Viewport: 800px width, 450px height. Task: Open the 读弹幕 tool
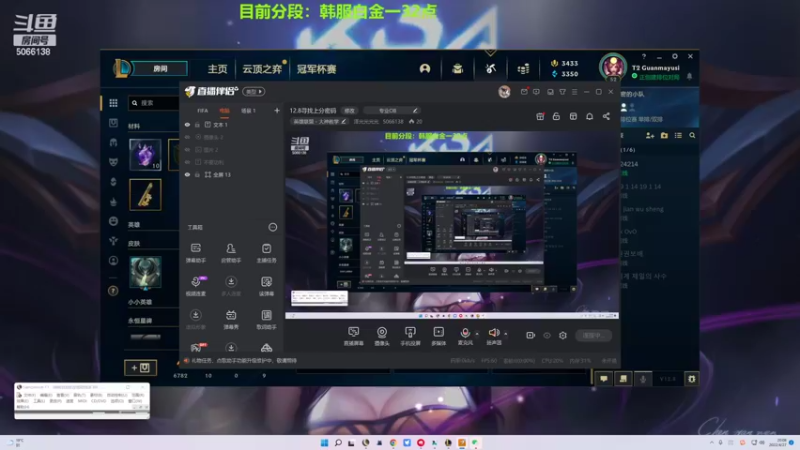[x=266, y=286]
